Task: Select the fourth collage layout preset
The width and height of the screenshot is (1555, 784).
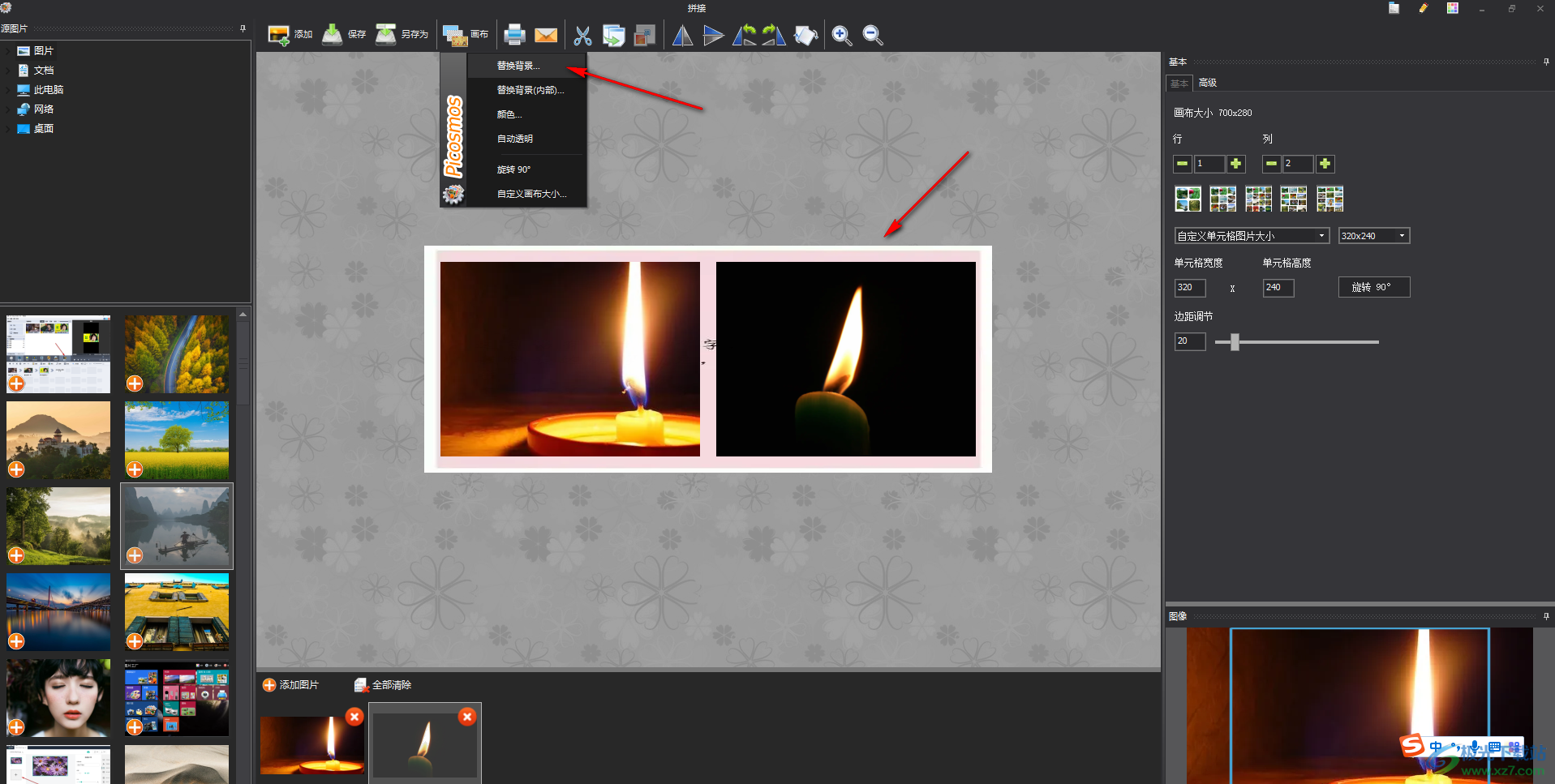Action: (1294, 199)
